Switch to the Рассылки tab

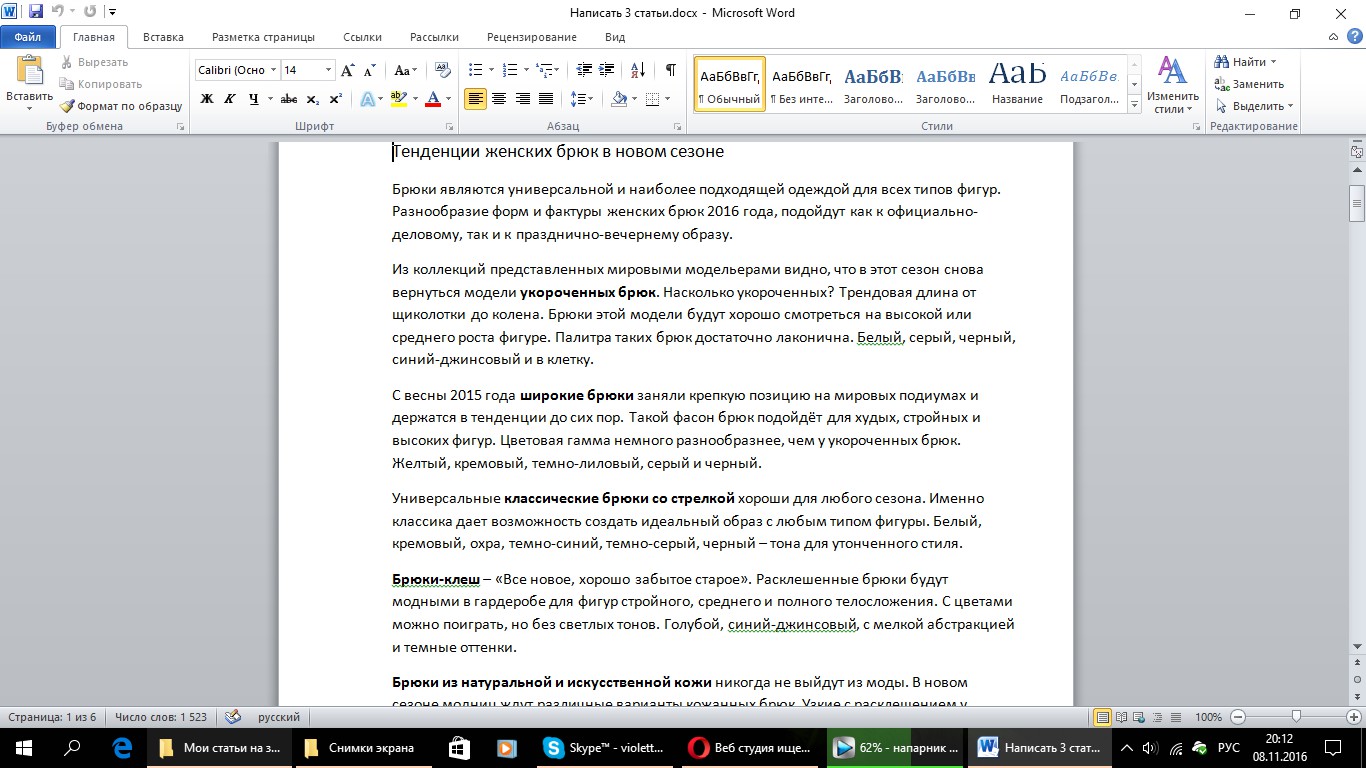click(434, 37)
